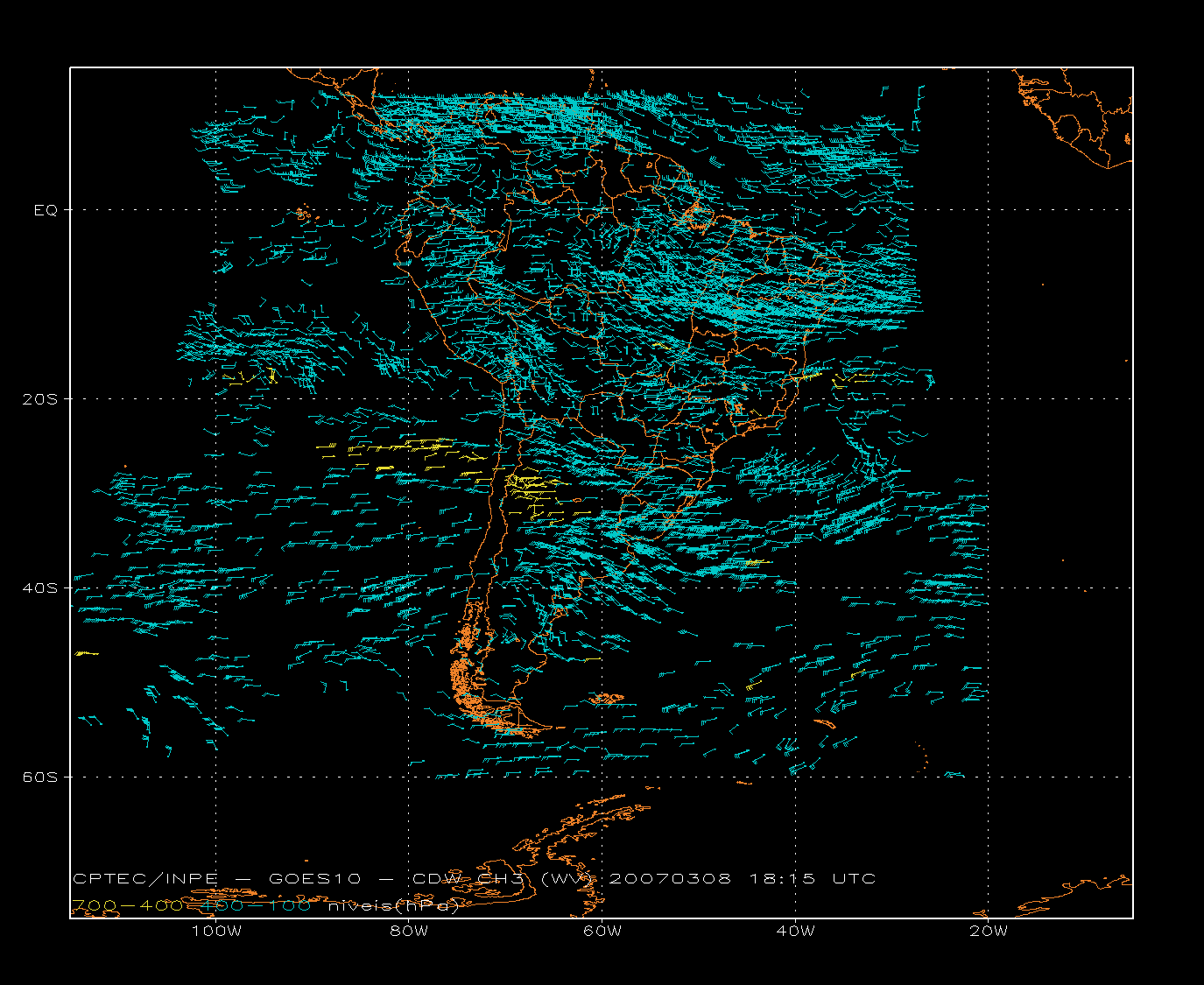Click the 20S latitude label
The height and width of the screenshot is (985, 1204).
pos(39,399)
